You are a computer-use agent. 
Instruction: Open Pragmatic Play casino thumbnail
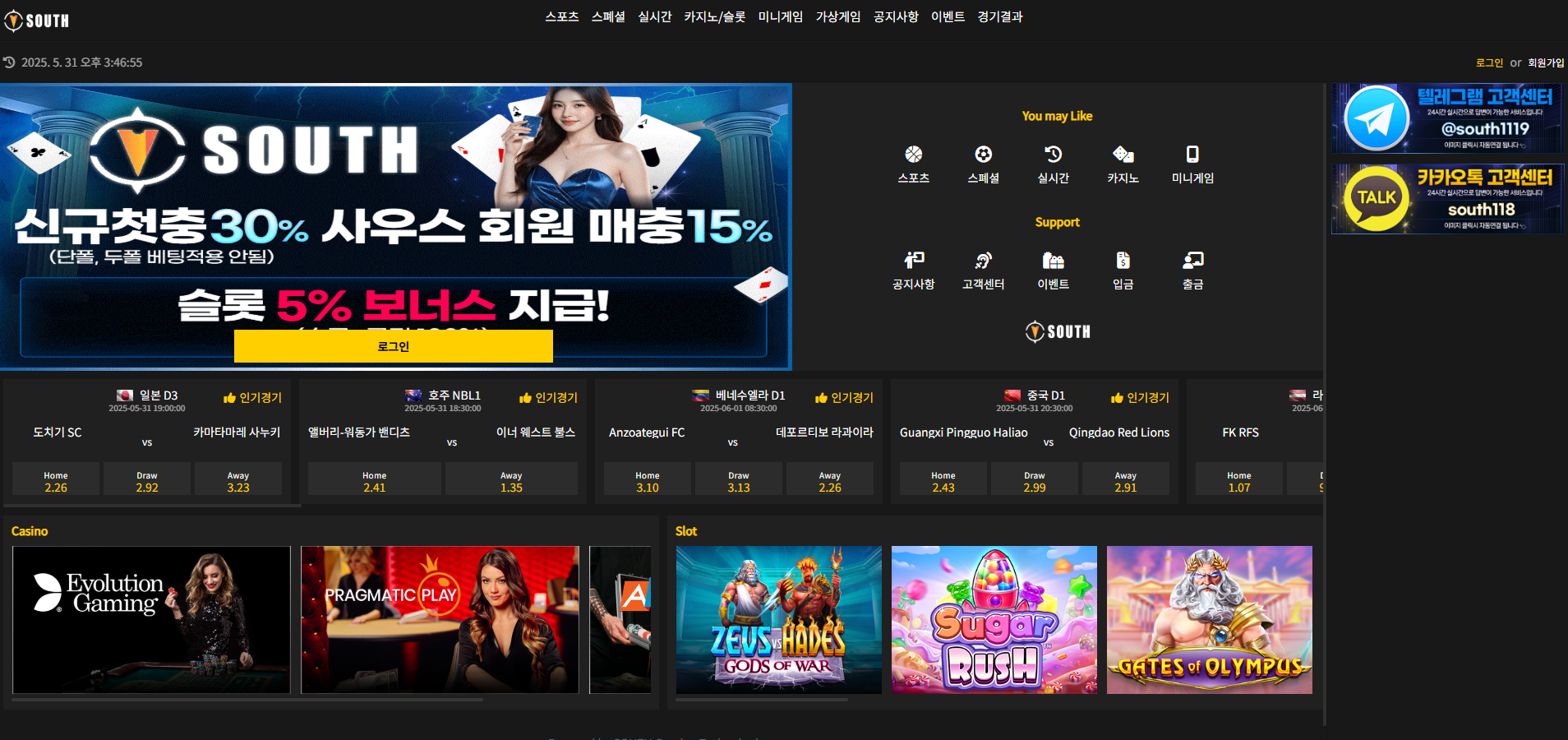[x=440, y=620]
